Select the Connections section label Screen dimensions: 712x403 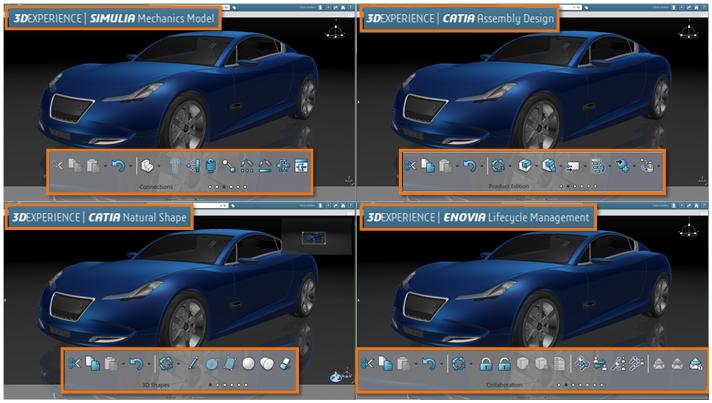pos(156,185)
